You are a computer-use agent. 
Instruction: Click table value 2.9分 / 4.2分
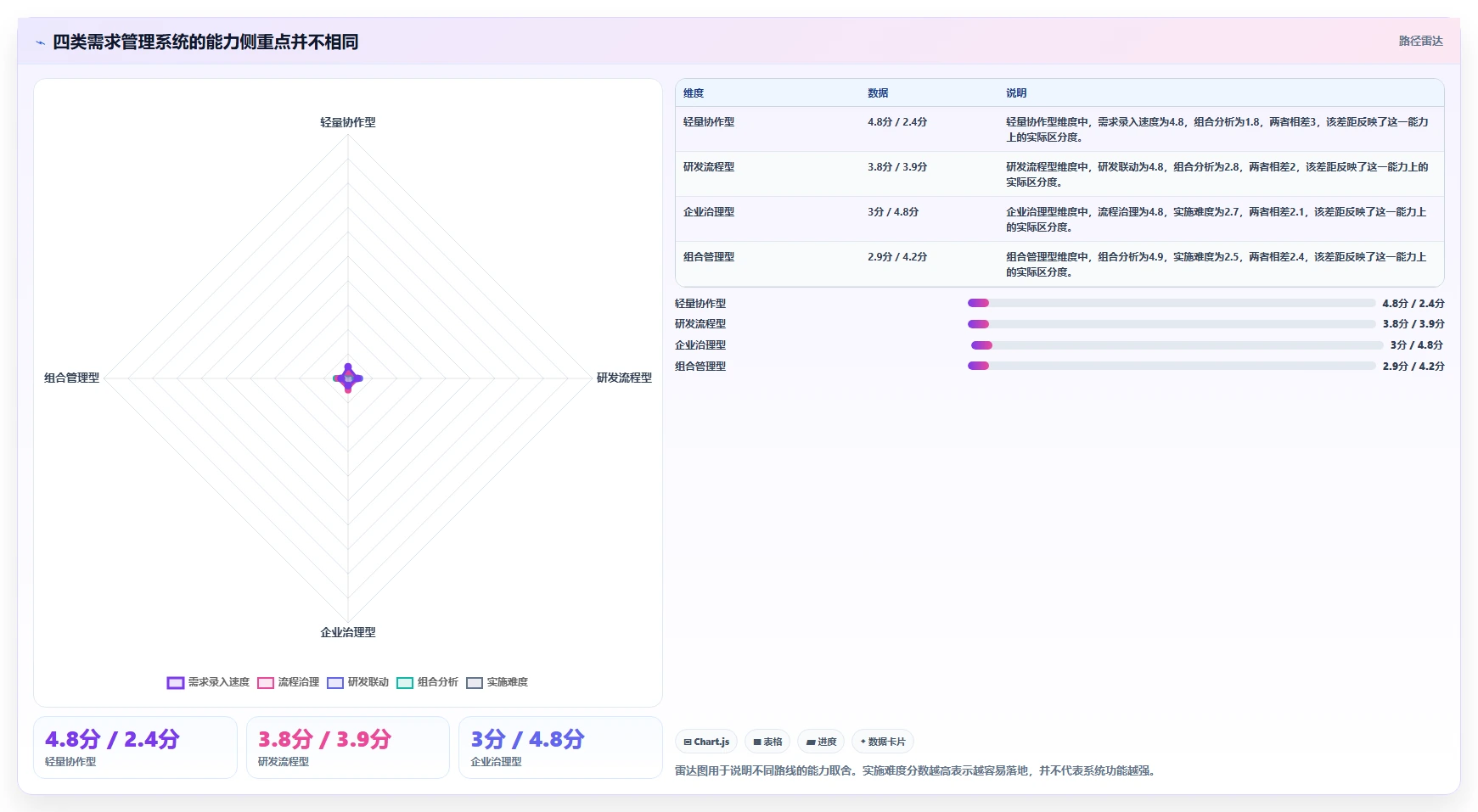(x=897, y=257)
